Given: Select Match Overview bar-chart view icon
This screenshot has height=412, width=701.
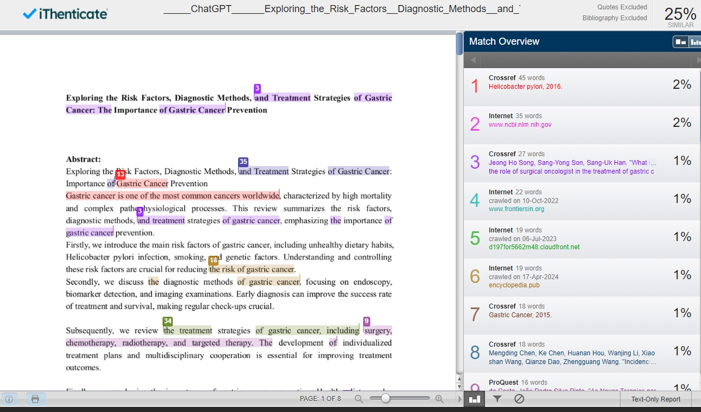Looking at the screenshot, I should 474,399.
